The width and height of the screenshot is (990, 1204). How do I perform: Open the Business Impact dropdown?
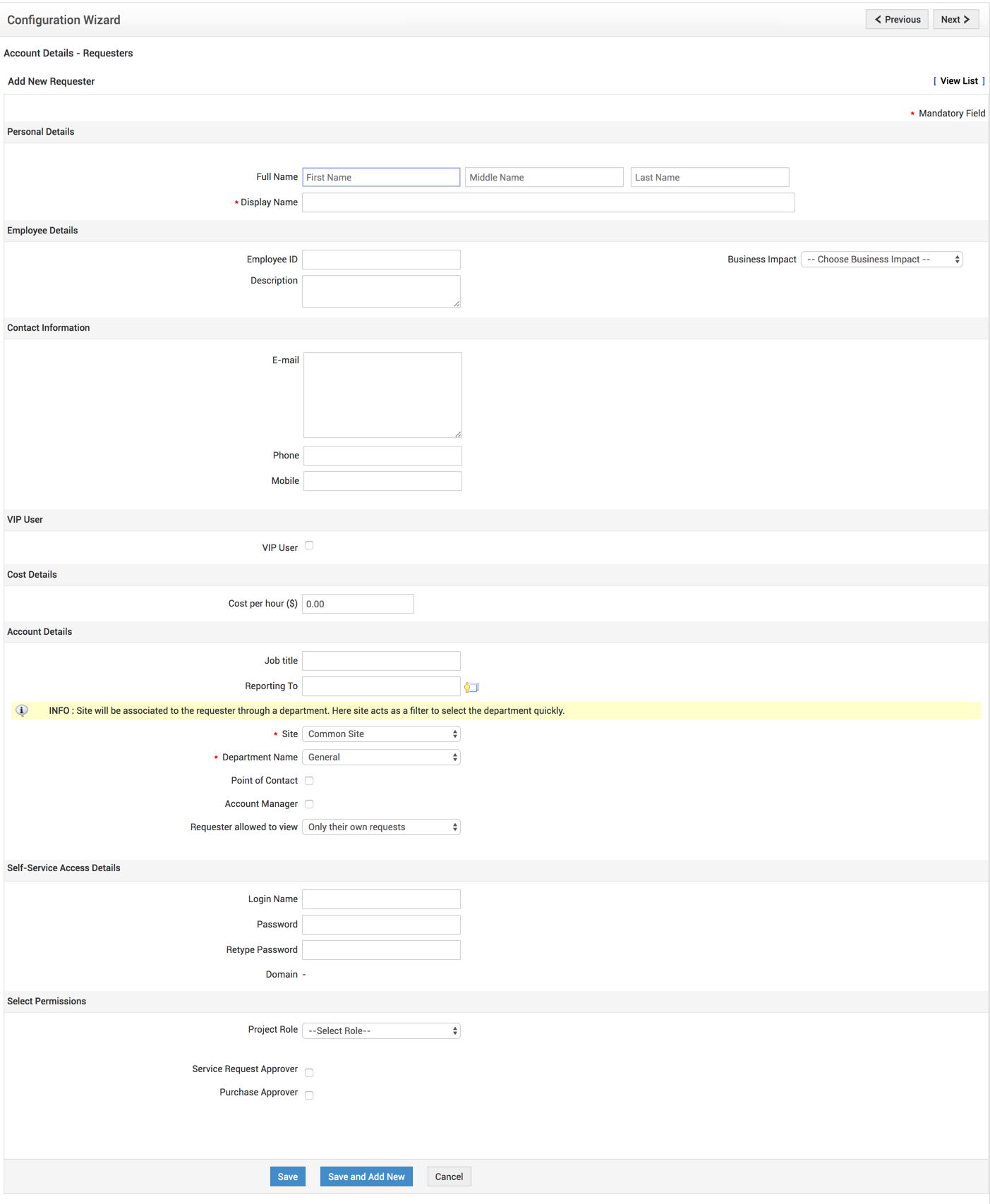click(881, 260)
